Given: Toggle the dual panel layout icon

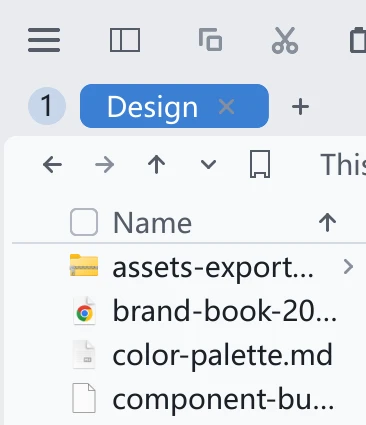Looking at the screenshot, I should point(125,40).
